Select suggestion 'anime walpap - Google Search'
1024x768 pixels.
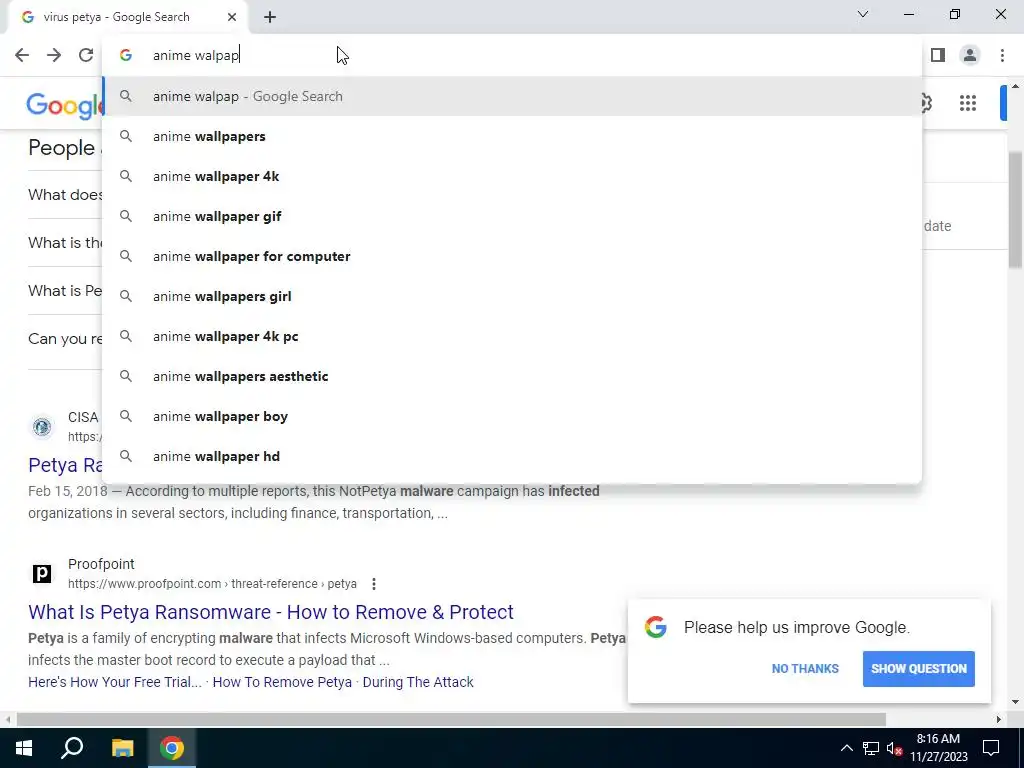pos(512,96)
